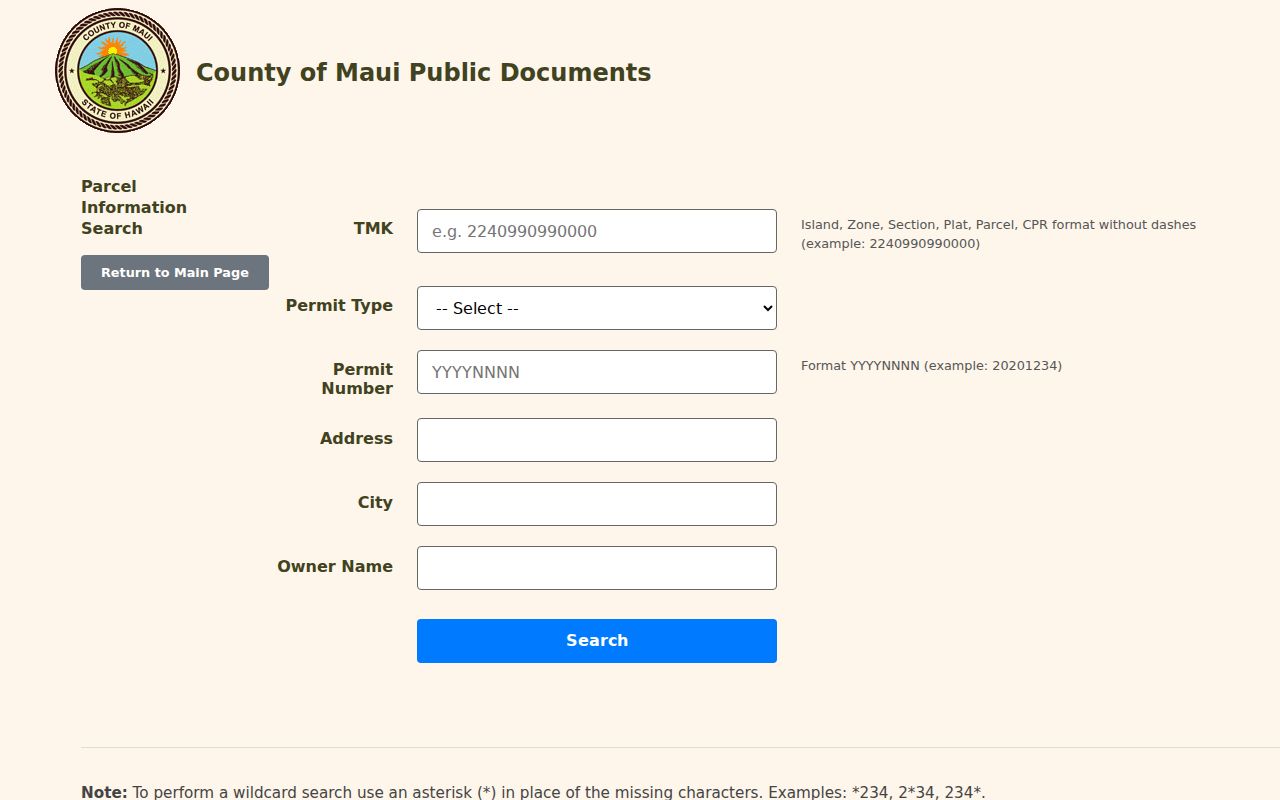This screenshot has height=800, width=1280.
Task: Click the Format YYYYNNNN hint text
Action: pyautogui.click(x=931, y=366)
